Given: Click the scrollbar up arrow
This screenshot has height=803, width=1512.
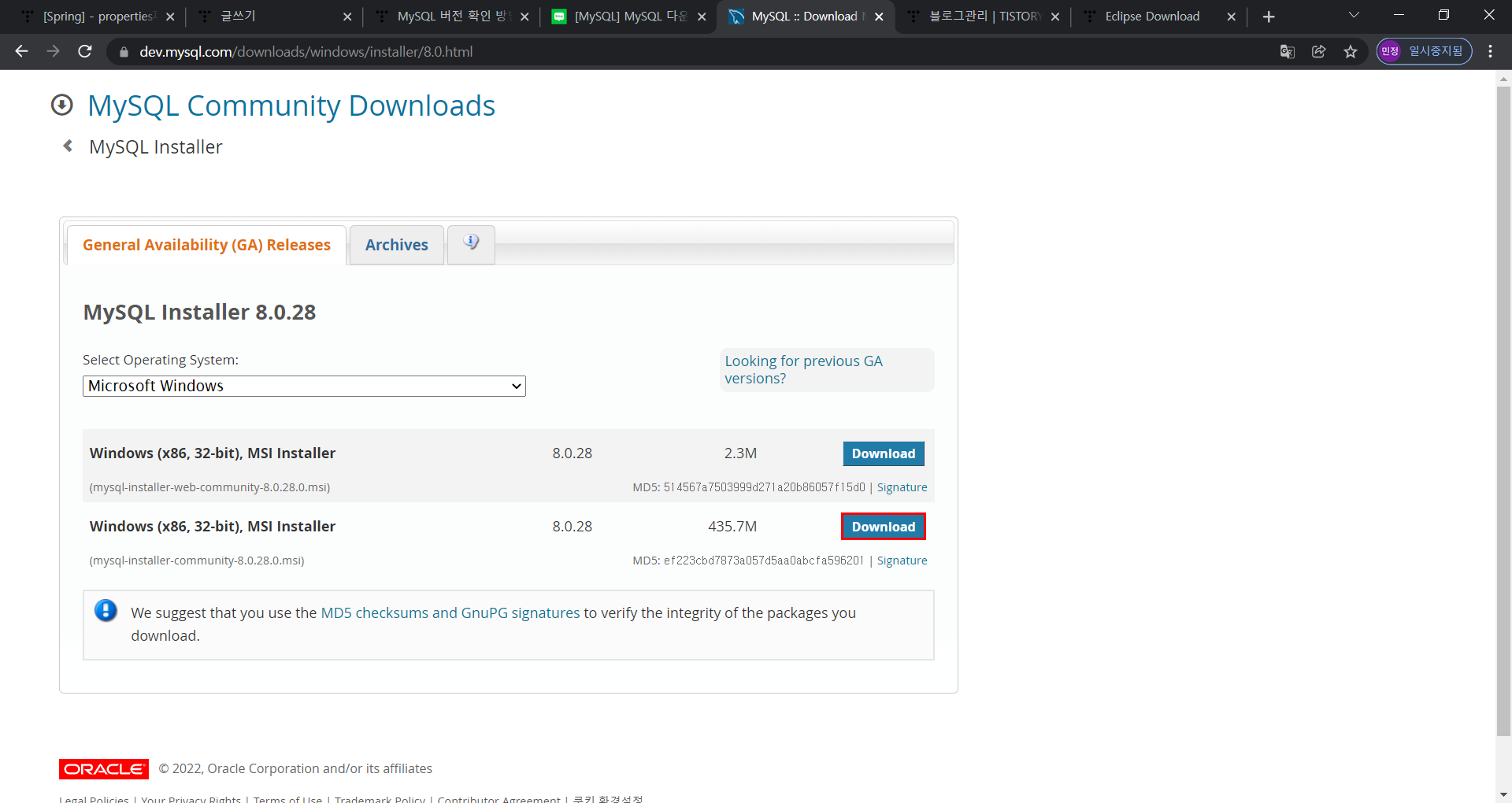Looking at the screenshot, I should tap(1503, 78).
